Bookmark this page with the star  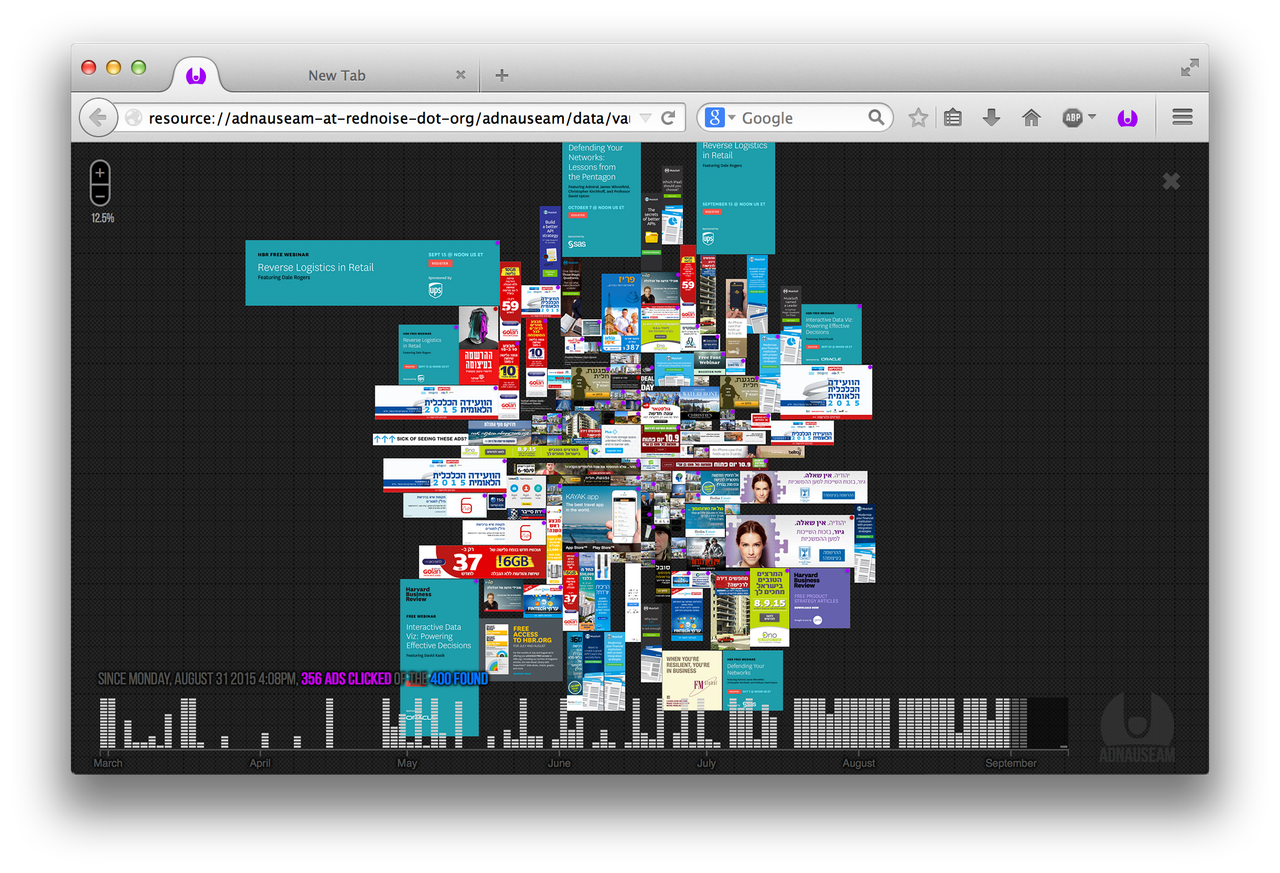click(918, 118)
